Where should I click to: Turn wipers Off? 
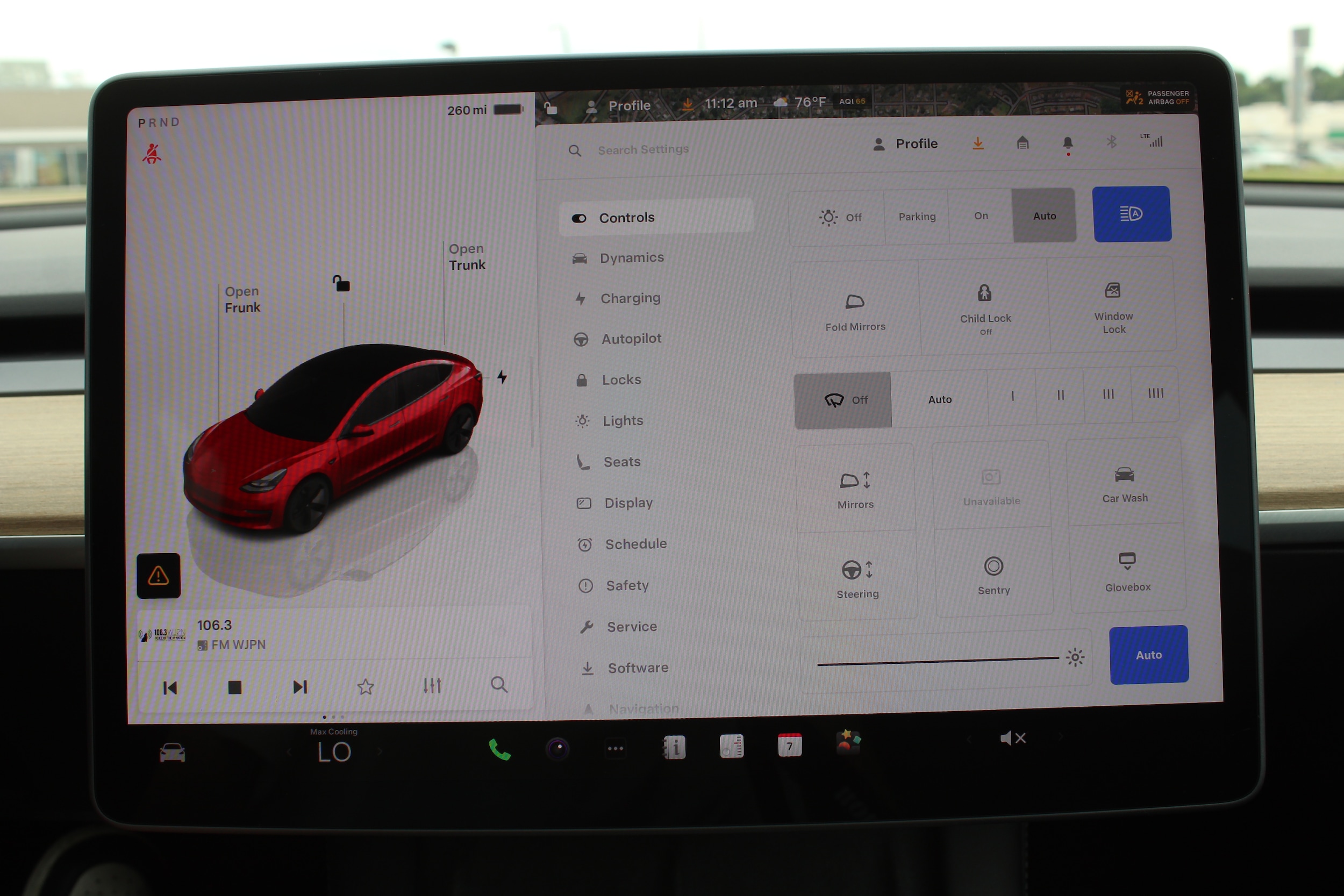843,400
